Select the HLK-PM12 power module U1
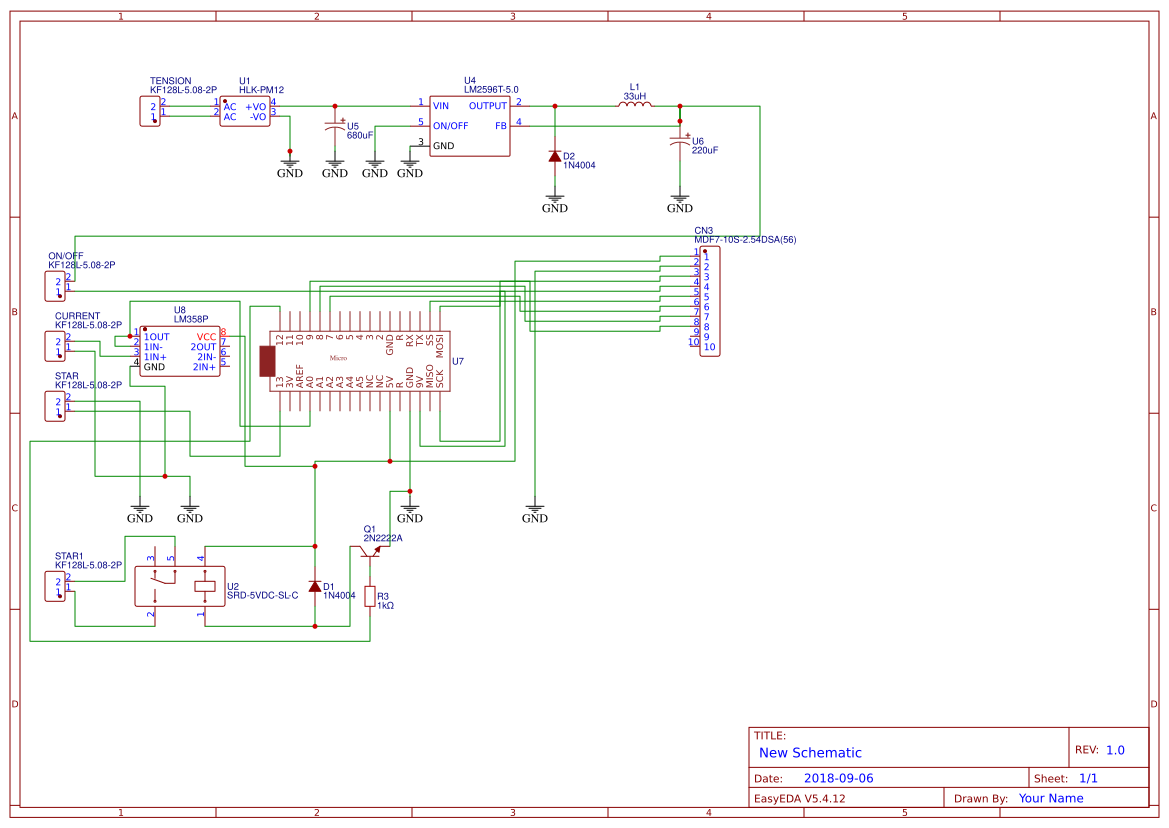The width and height of the screenshot is (1169, 828). [x=245, y=112]
